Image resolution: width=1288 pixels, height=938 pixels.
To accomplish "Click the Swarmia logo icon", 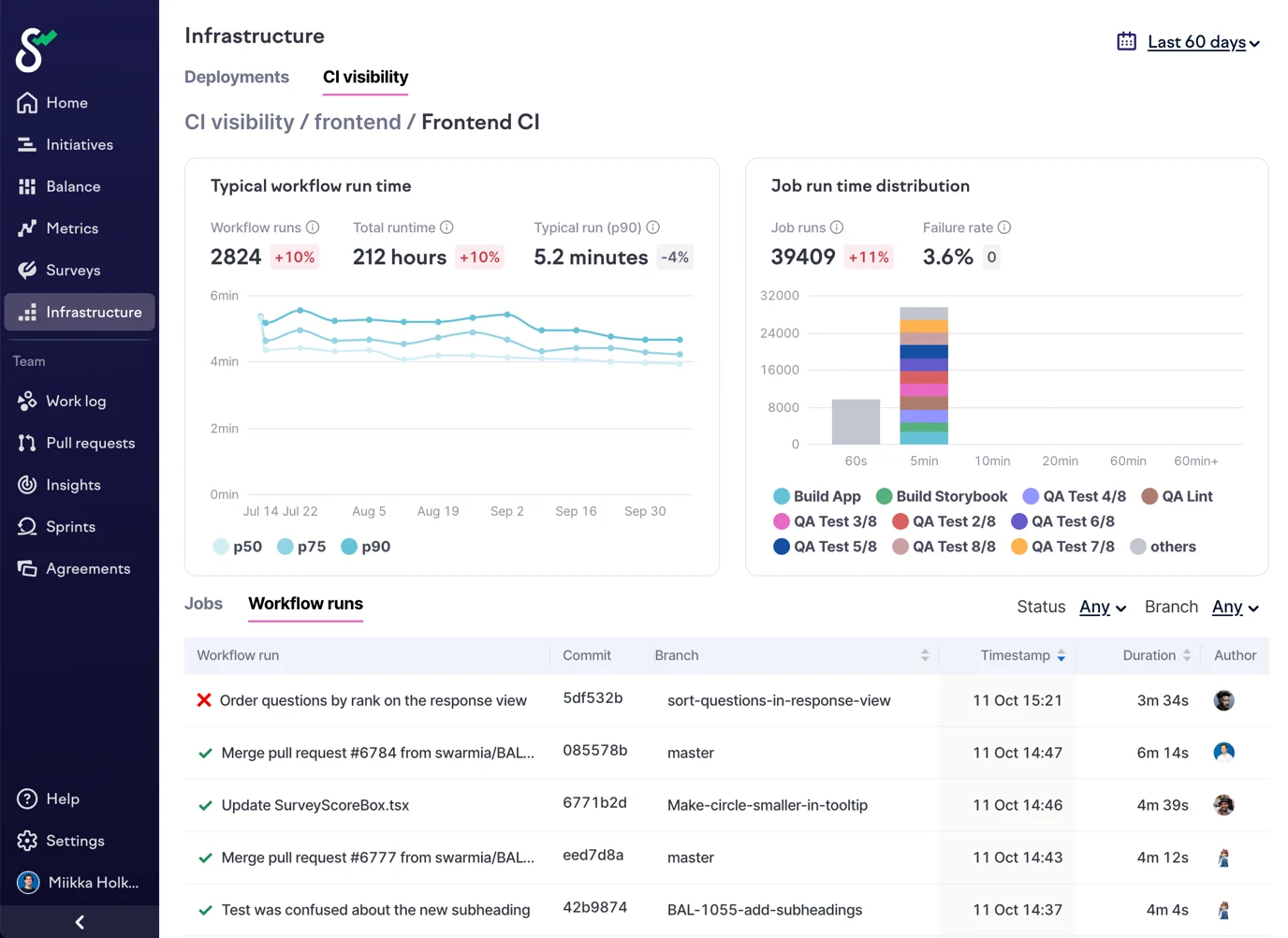I will 35,50.
